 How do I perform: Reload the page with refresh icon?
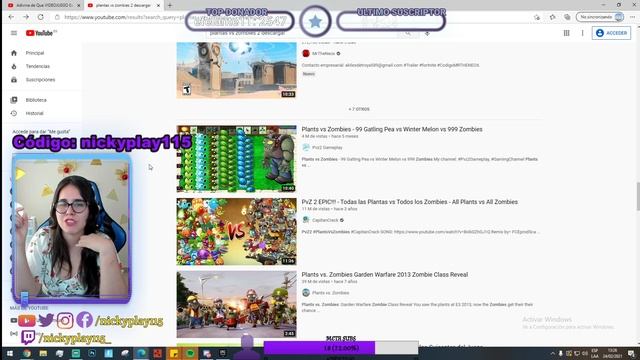(40, 17)
